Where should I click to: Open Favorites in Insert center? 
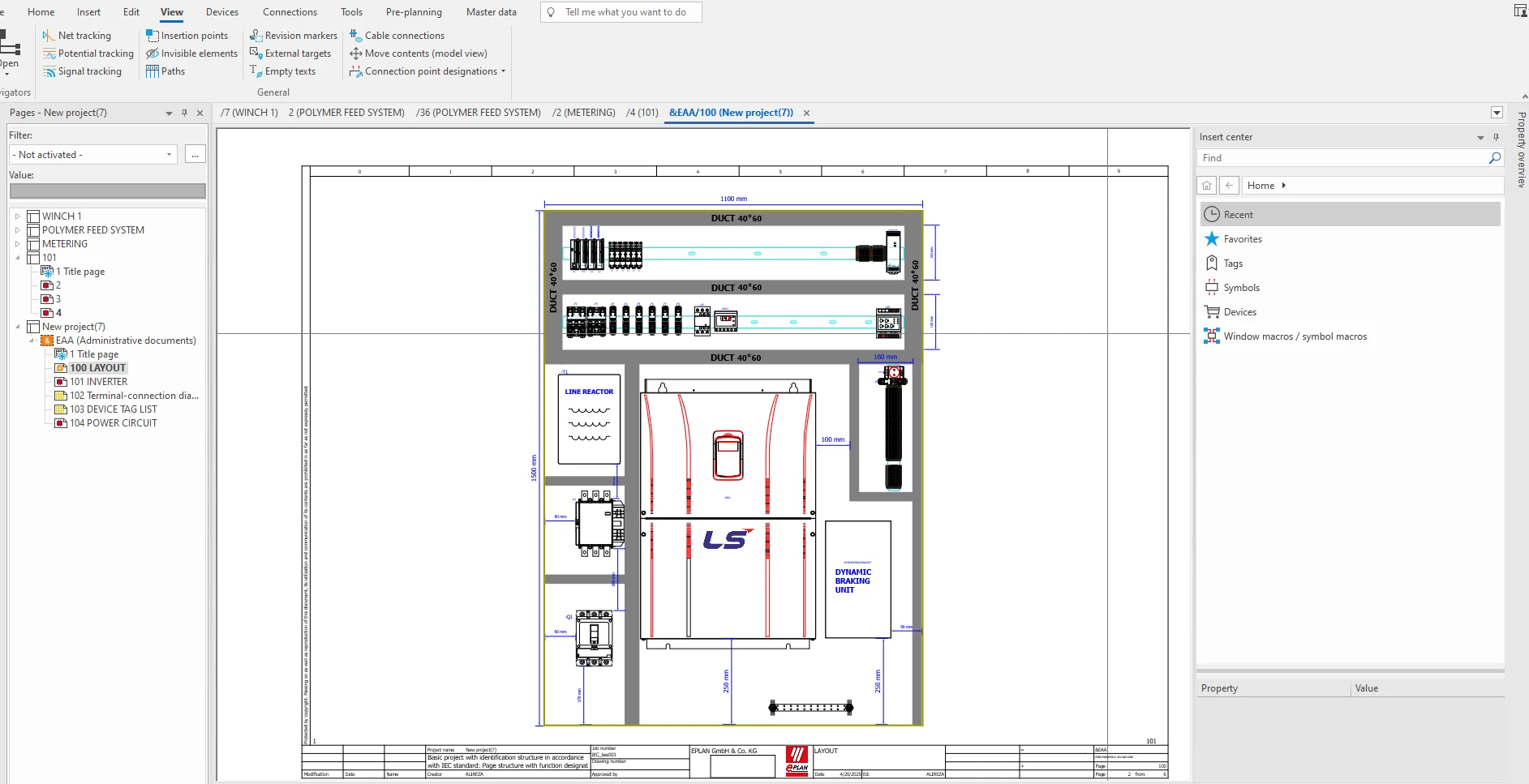[x=1242, y=239]
